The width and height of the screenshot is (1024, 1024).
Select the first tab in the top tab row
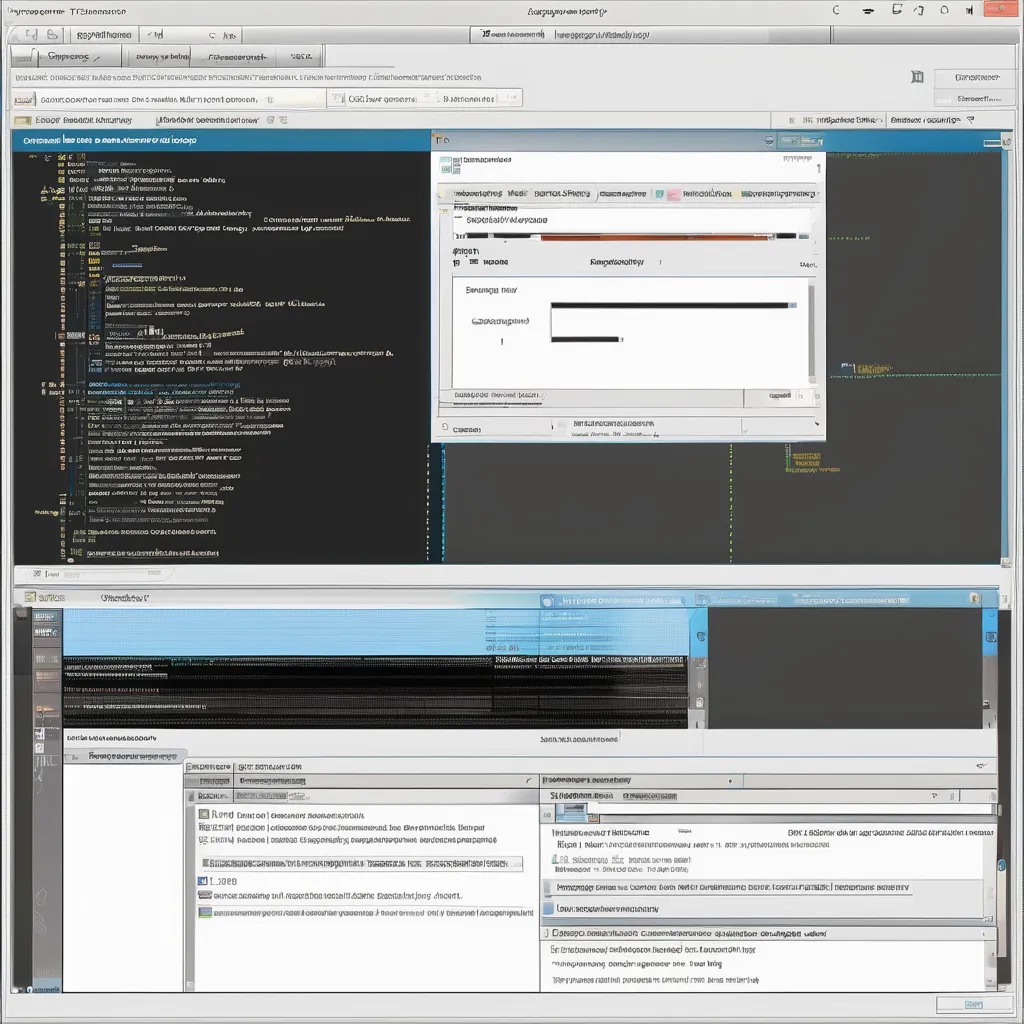[72, 59]
